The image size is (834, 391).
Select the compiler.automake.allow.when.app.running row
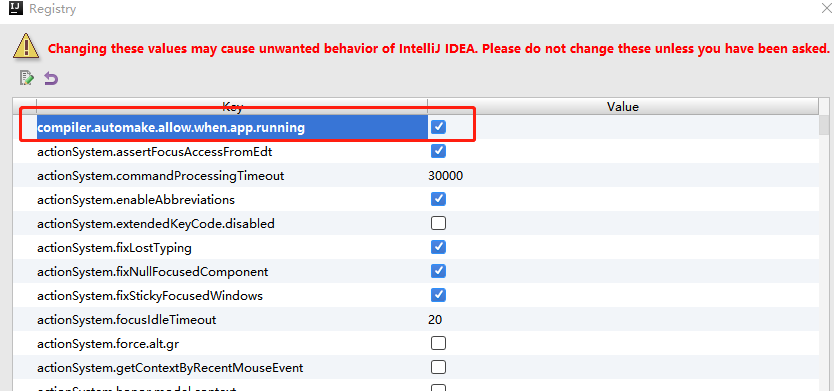click(416, 127)
